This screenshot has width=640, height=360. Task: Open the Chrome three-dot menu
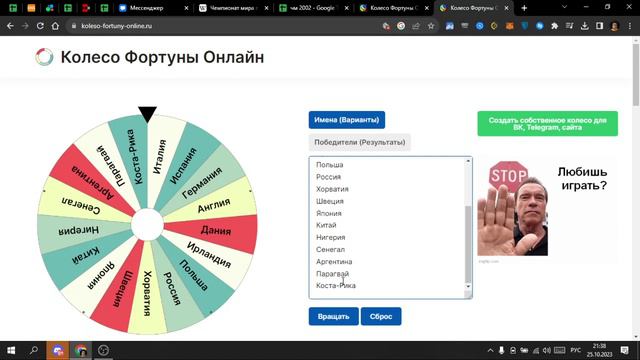click(630, 26)
